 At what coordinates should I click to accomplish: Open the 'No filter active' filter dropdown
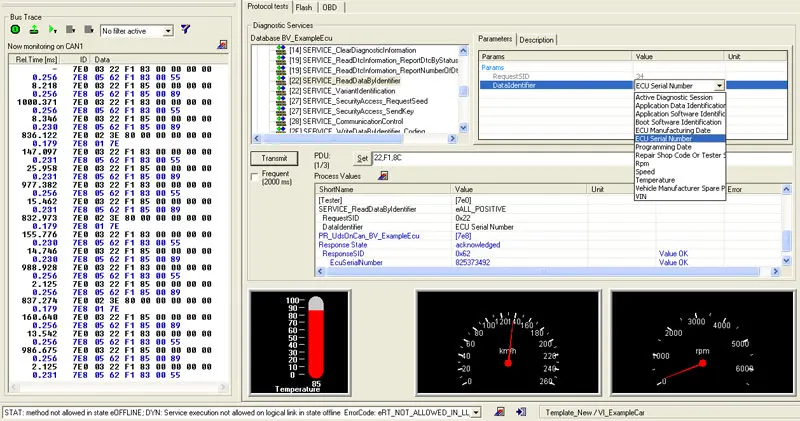[x=167, y=31]
